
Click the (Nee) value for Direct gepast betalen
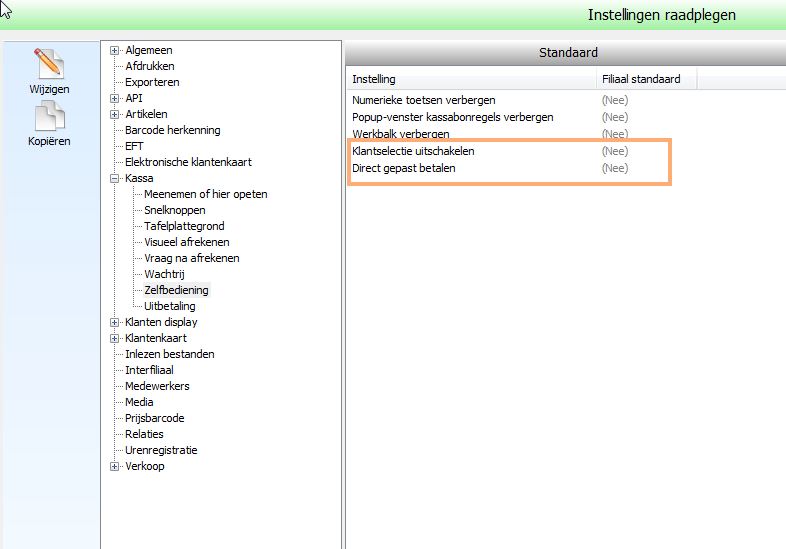tap(615, 168)
